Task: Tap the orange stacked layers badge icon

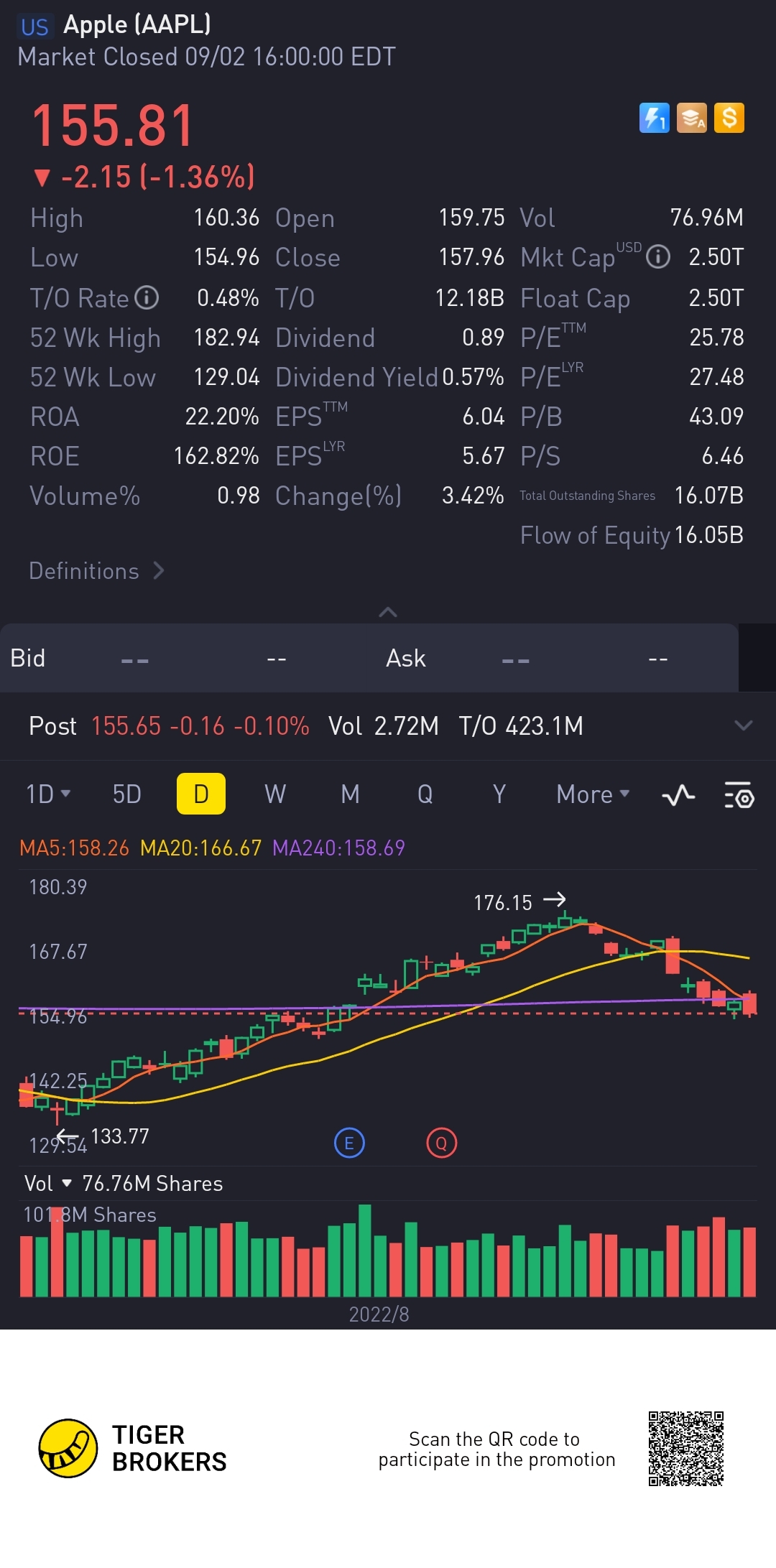Action: [692, 118]
